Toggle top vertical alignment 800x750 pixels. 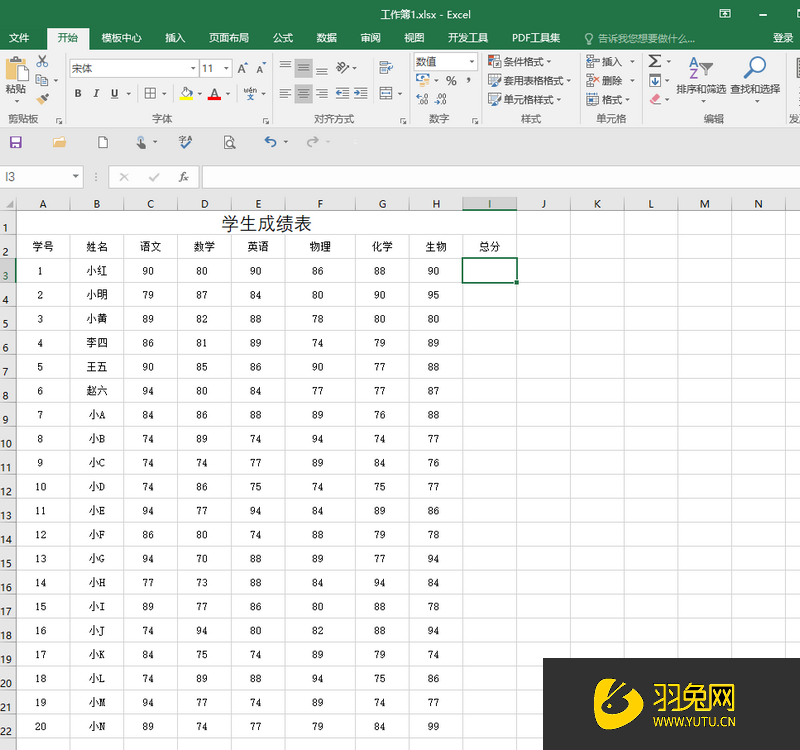(285, 67)
